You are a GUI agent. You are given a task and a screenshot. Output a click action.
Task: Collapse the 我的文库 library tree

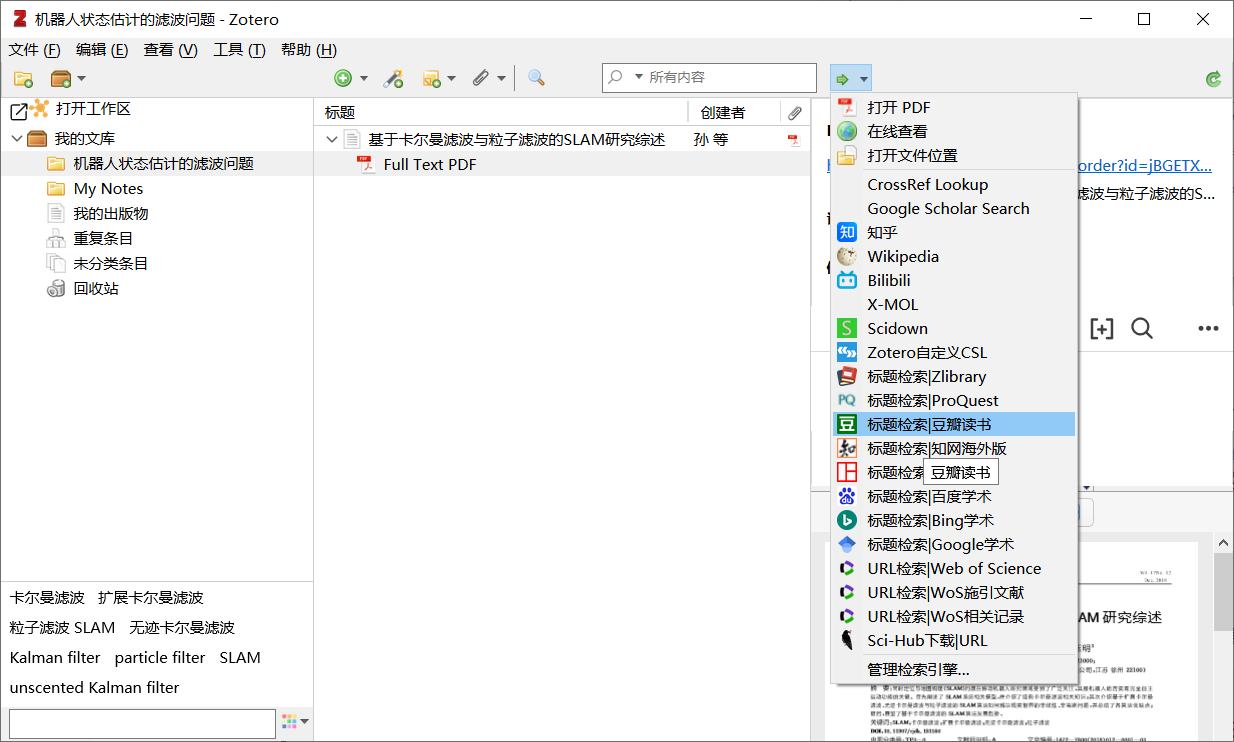(16, 138)
